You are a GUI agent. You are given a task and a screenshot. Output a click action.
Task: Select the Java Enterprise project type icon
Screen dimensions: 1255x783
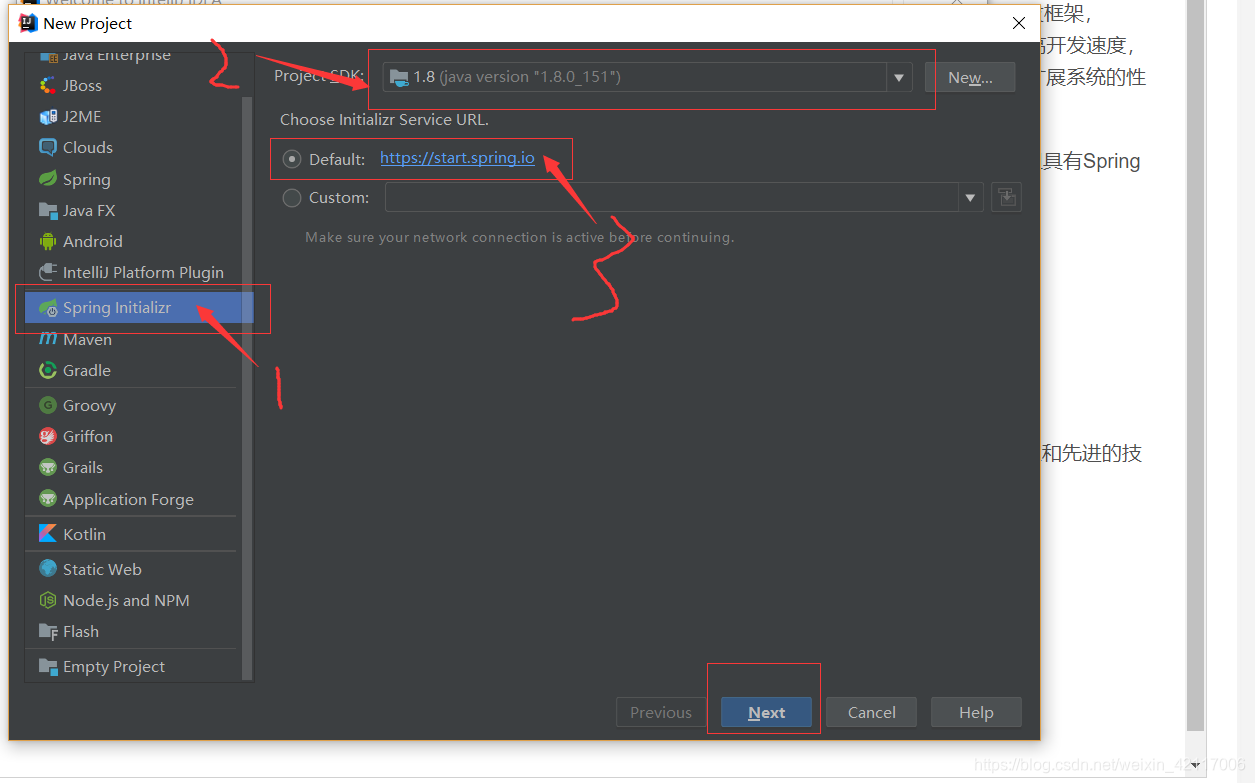[48, 55]
